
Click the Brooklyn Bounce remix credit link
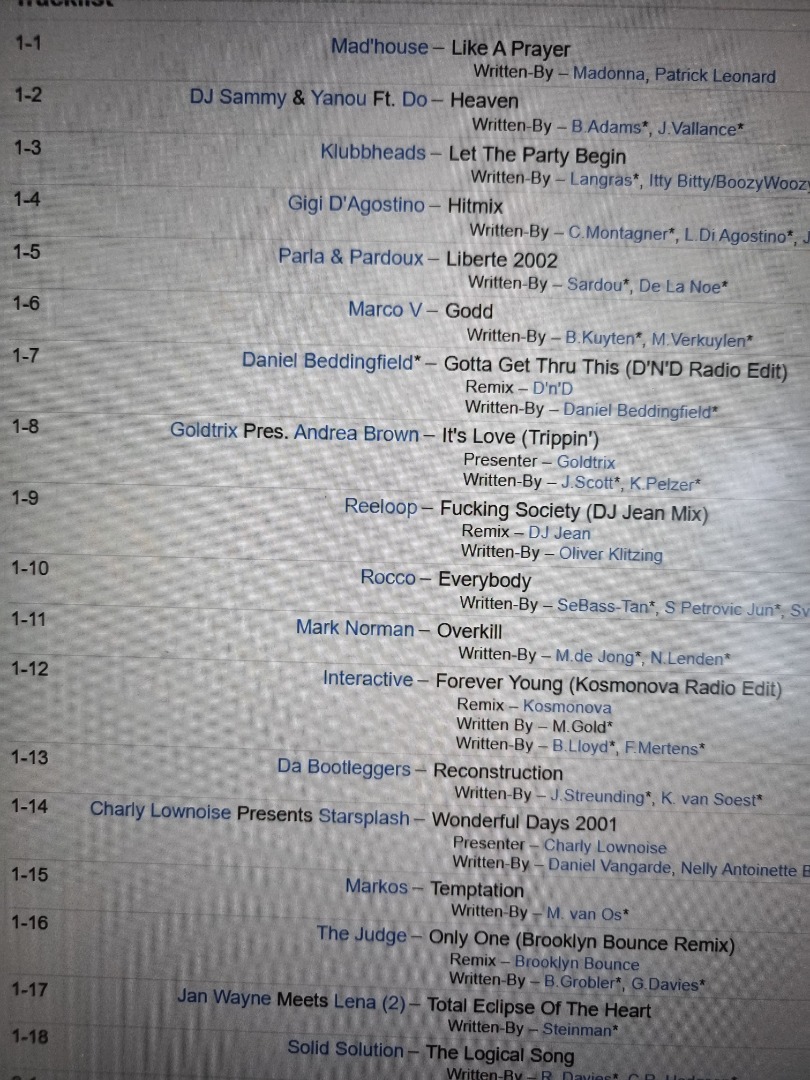(x=577, y=963)
